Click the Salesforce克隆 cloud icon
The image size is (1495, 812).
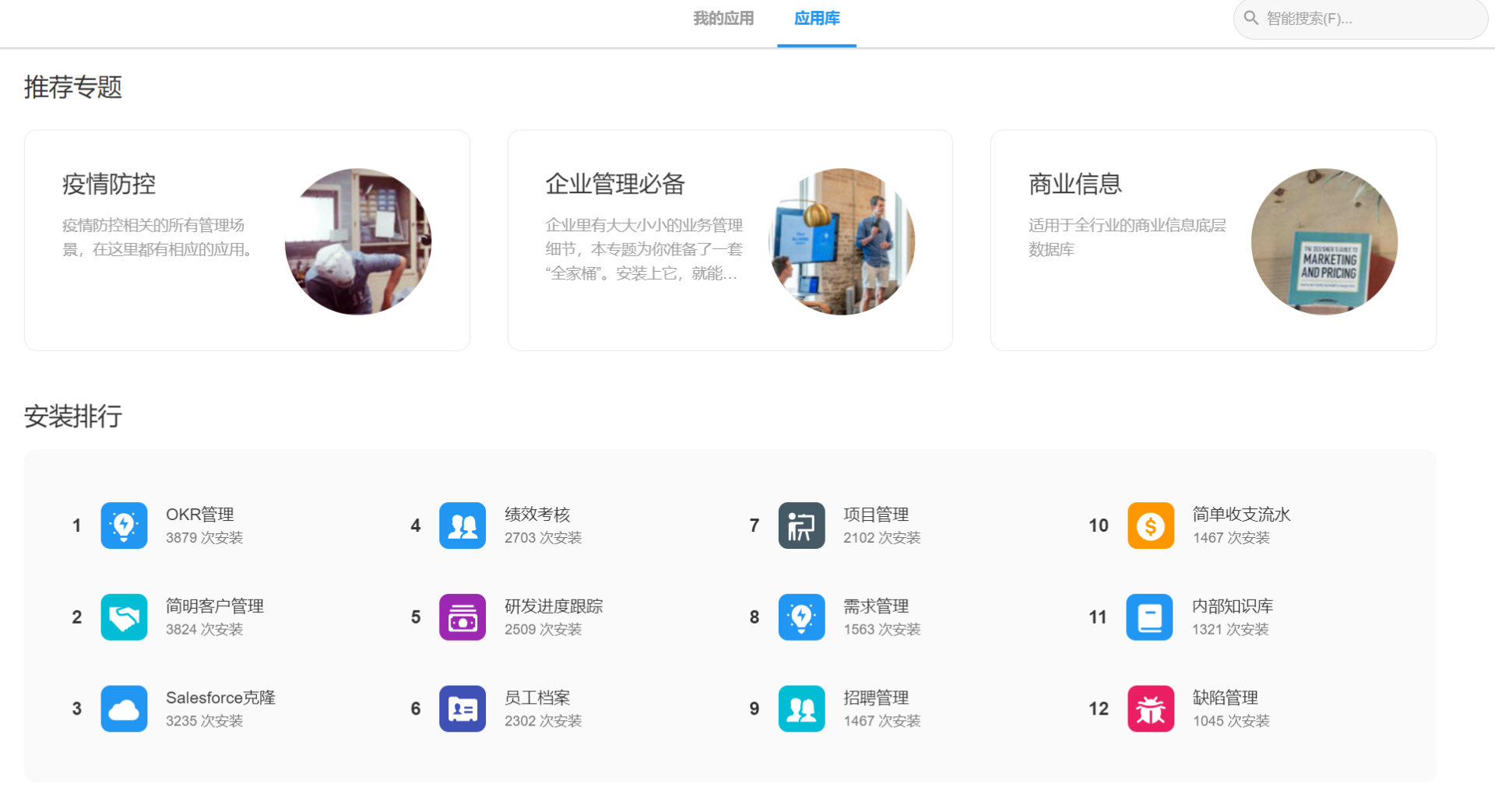tap(124, 708)
